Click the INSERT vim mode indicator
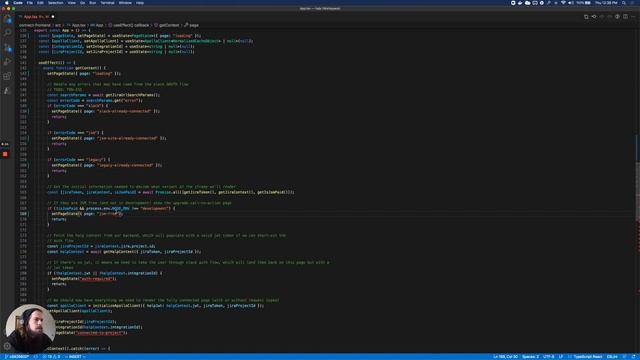The height and width of the screenshot is (360, 640). [x=76, y=357]
